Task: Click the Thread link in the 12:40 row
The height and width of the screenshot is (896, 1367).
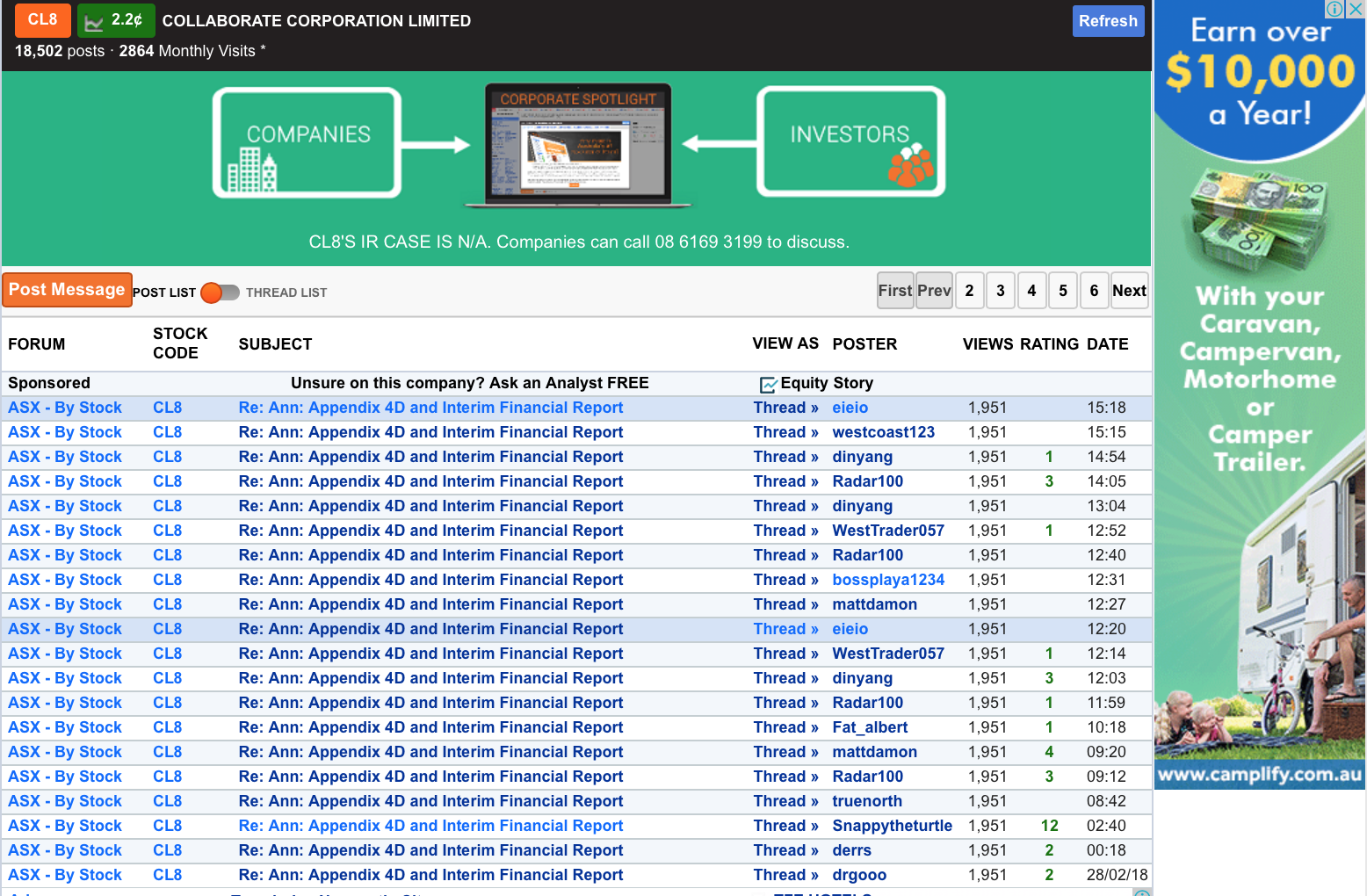Action: click(x=785, y=555)
